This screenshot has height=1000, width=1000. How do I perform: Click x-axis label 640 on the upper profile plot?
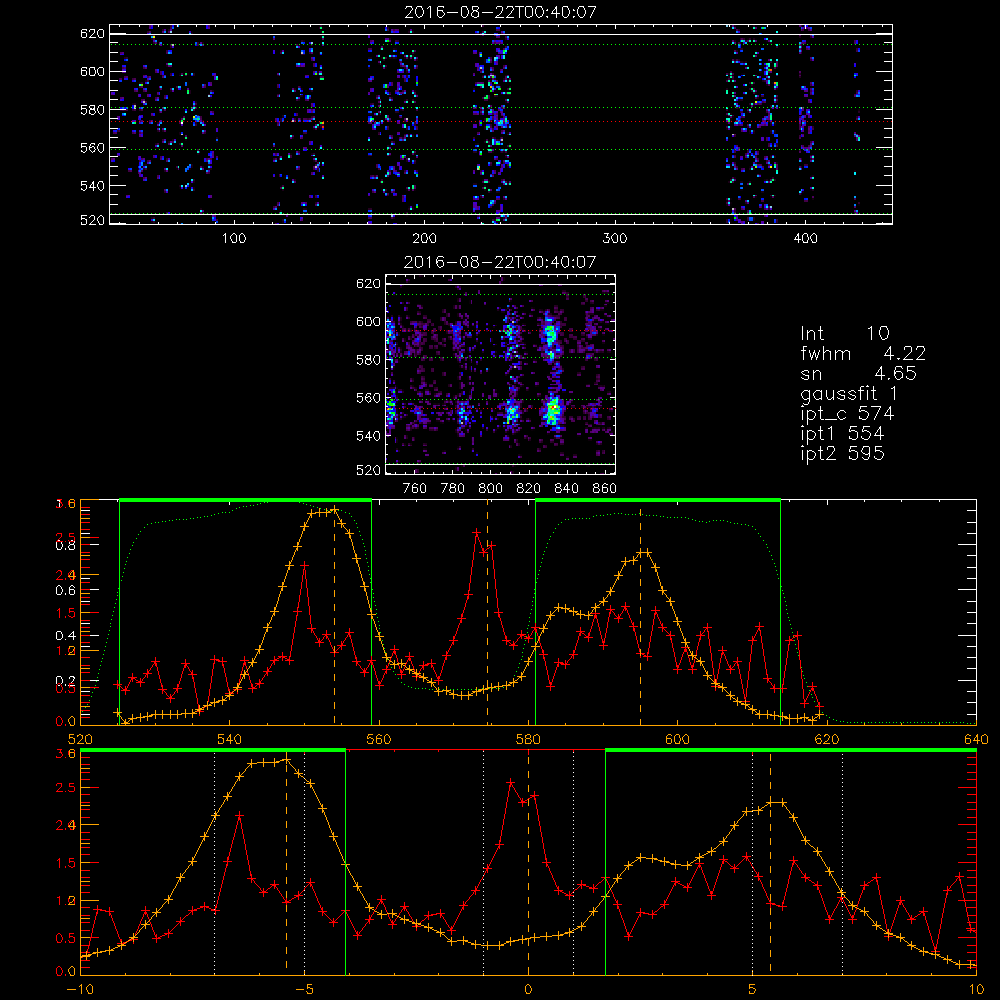pyautogui.click(x=976, y=740)
